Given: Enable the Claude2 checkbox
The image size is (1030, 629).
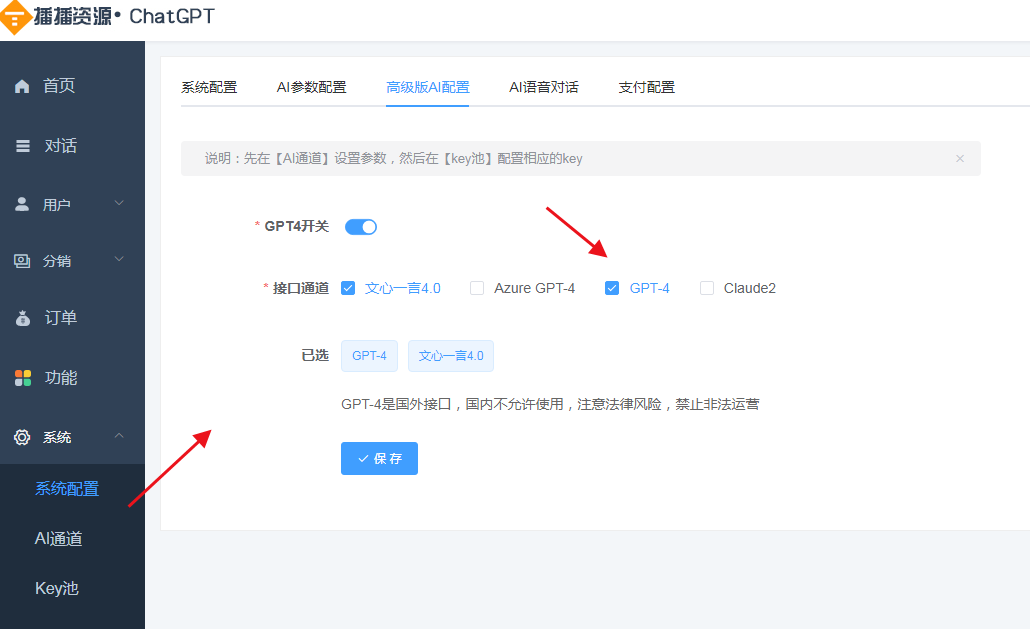Looking at the screenshot, I should [707, 288].
